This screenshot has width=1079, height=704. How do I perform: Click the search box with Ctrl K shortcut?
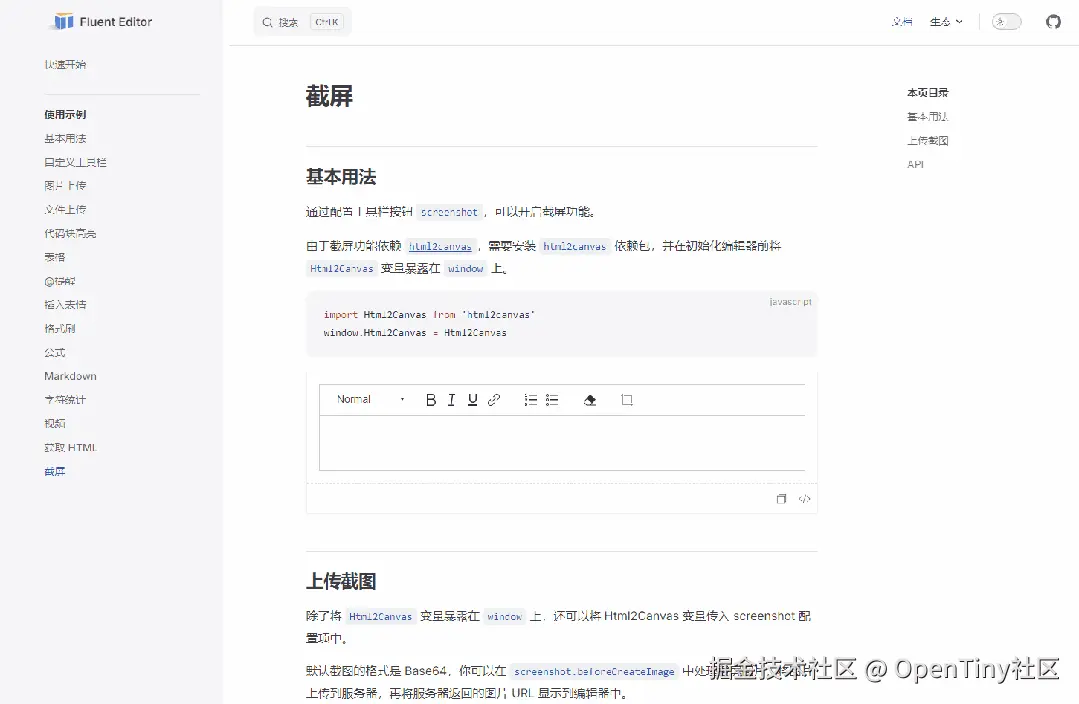(302, 20)
